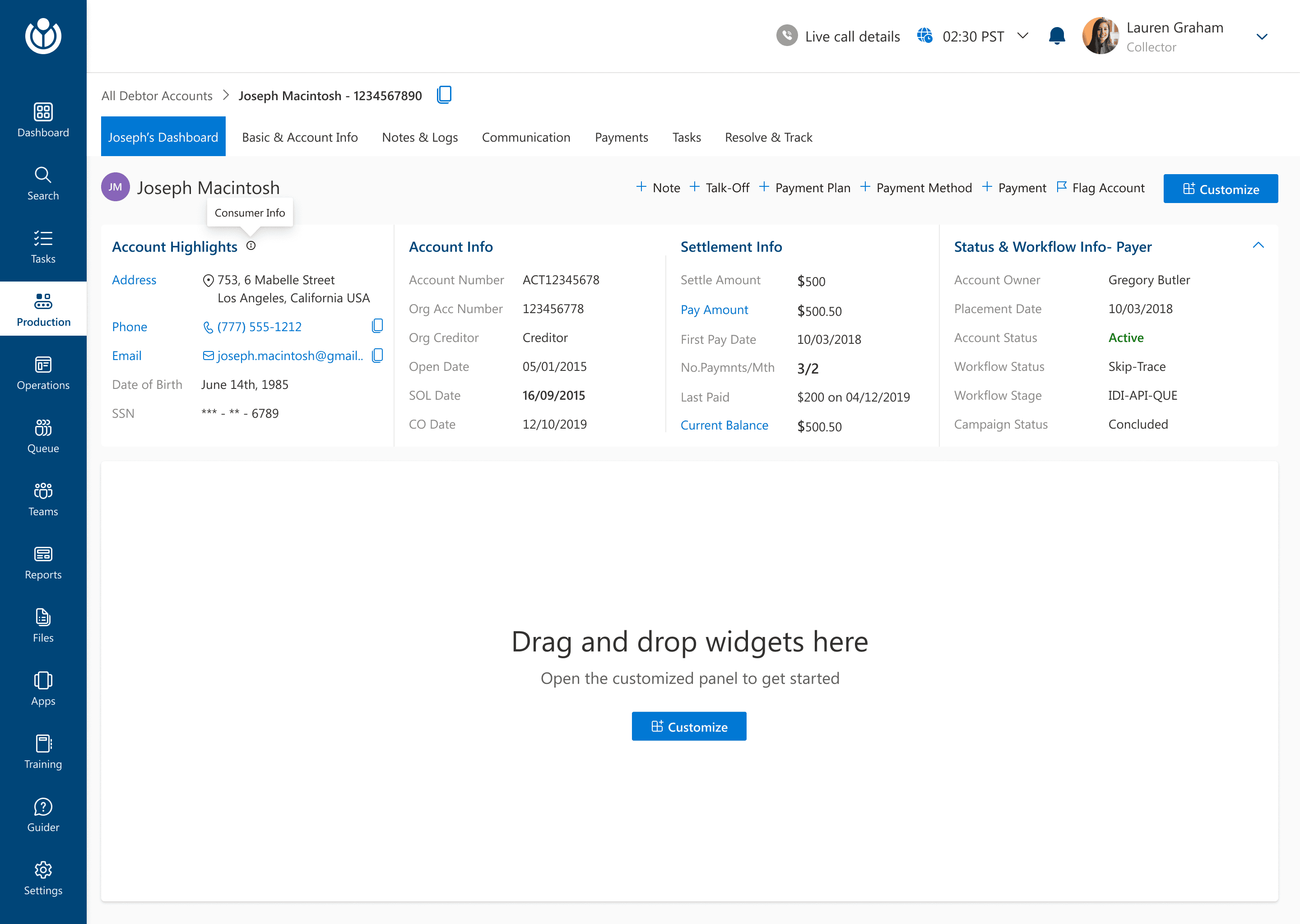Switch to the Notes & Logs tab
The width and height of the screenshot is (1300, 924).
coord(419,137)
